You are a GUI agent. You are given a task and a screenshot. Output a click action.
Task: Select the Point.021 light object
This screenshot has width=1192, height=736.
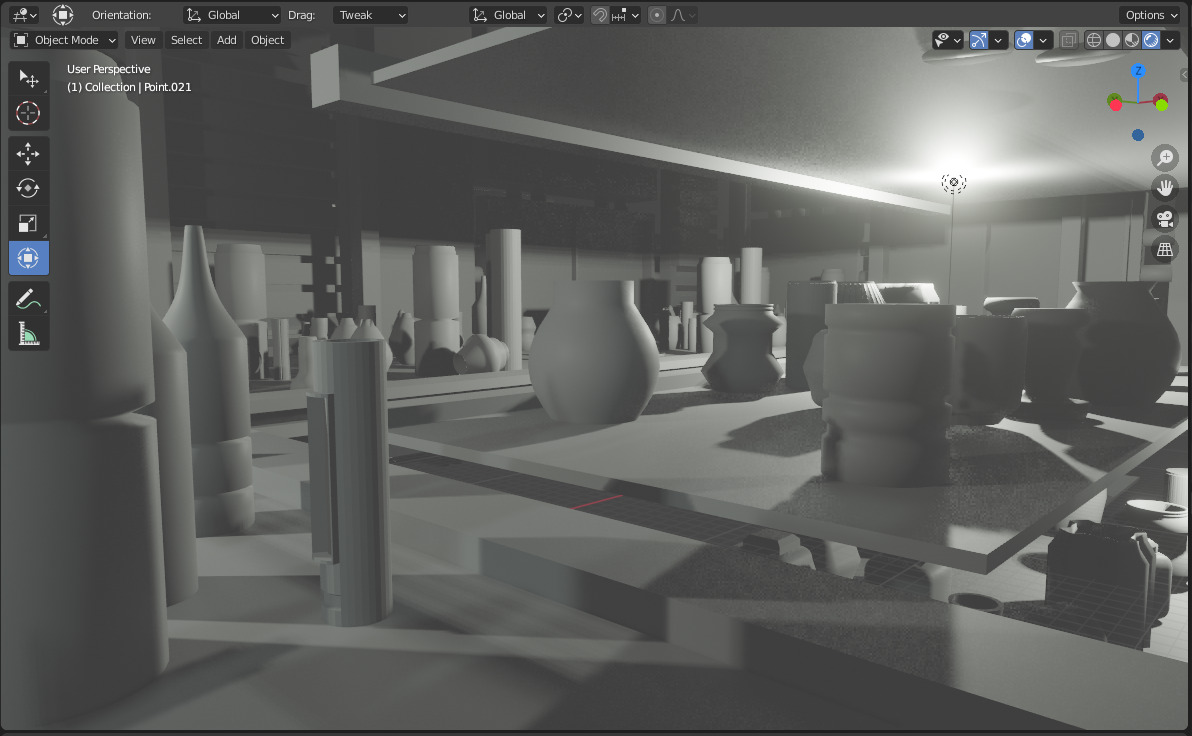[x=953, y=182]
